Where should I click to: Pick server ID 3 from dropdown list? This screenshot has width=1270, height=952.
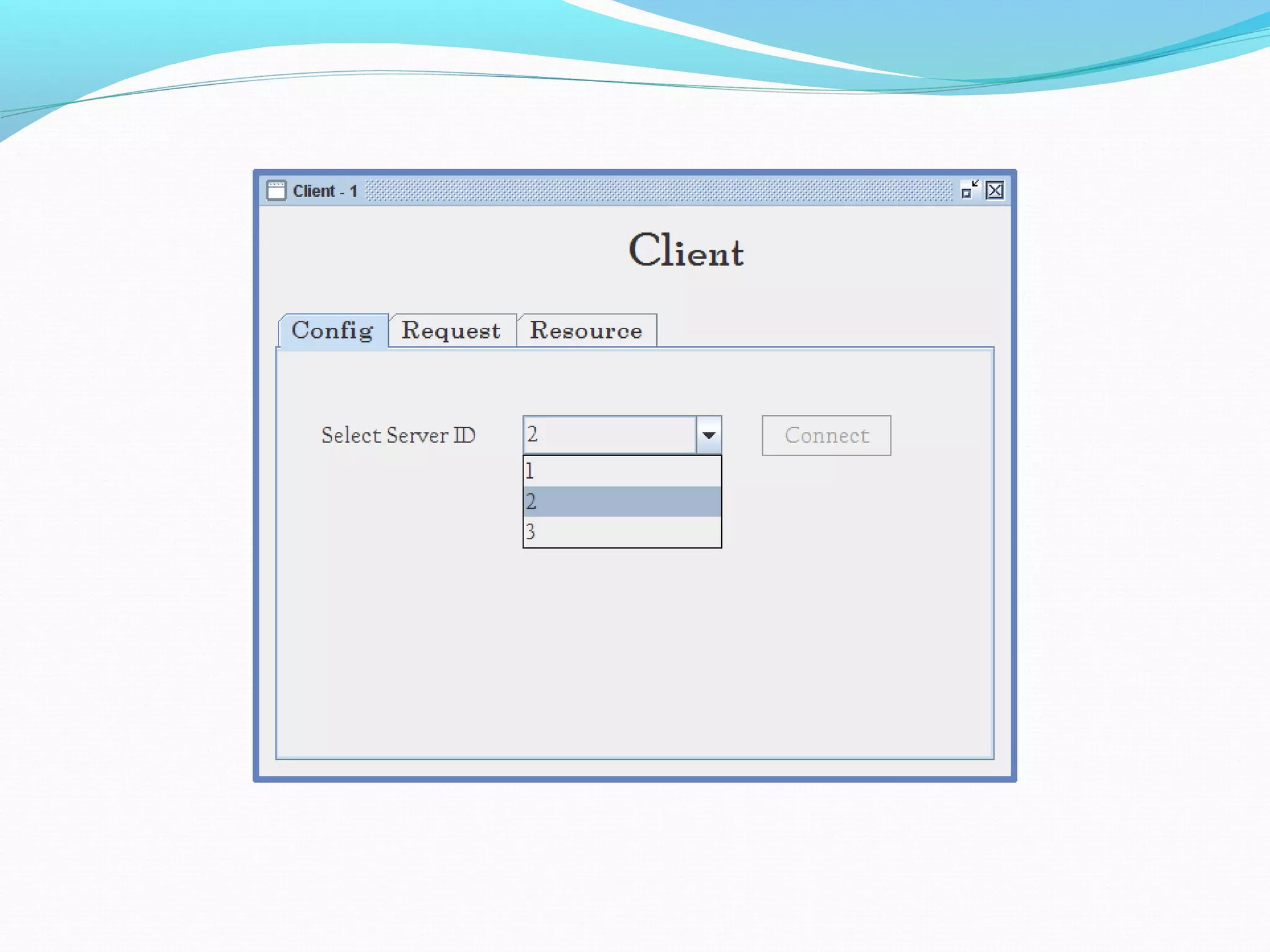point(621,532)
